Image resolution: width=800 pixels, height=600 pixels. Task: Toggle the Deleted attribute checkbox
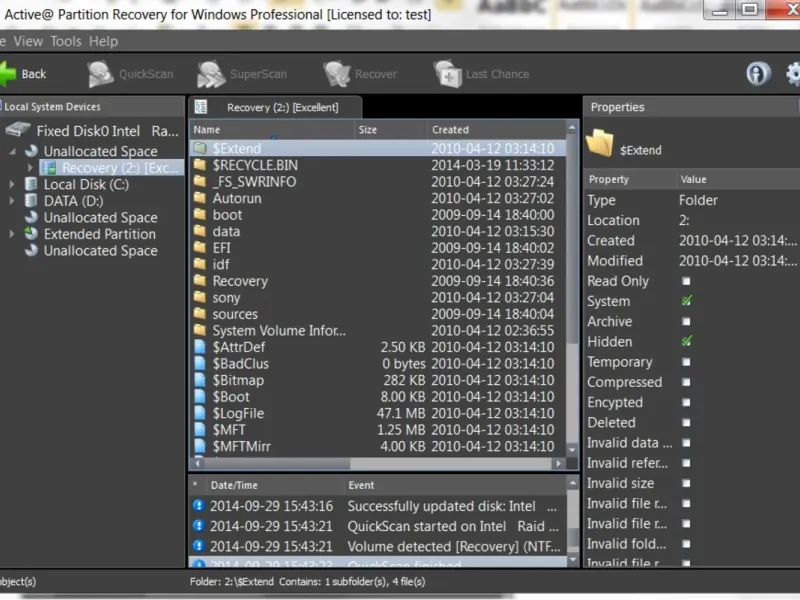686,422
